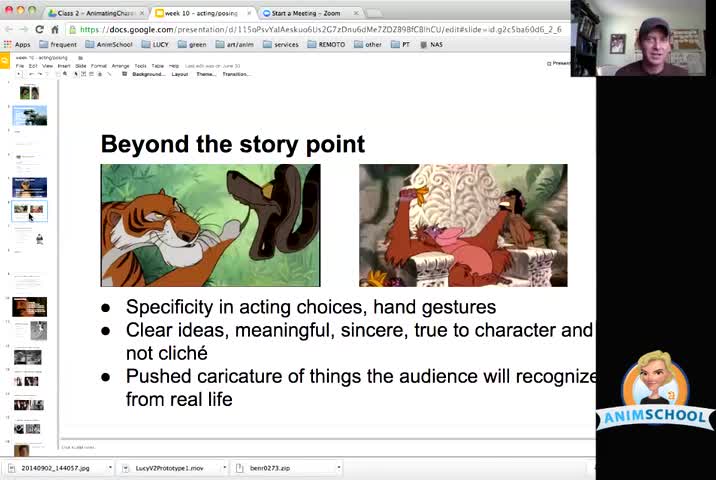Go forward with the browser forward arrow

24,30
